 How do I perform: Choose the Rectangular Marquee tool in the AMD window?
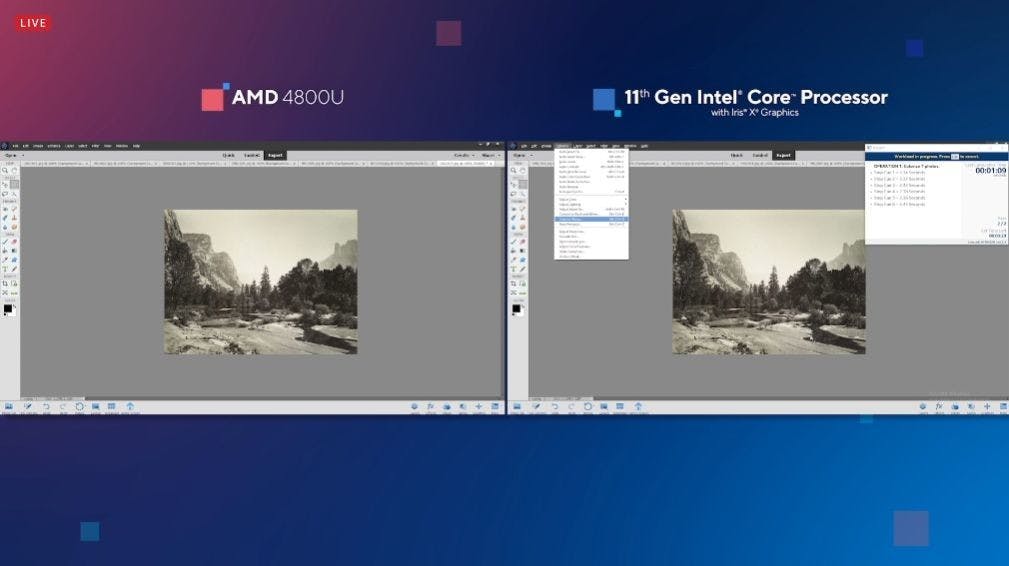(14, 185)
